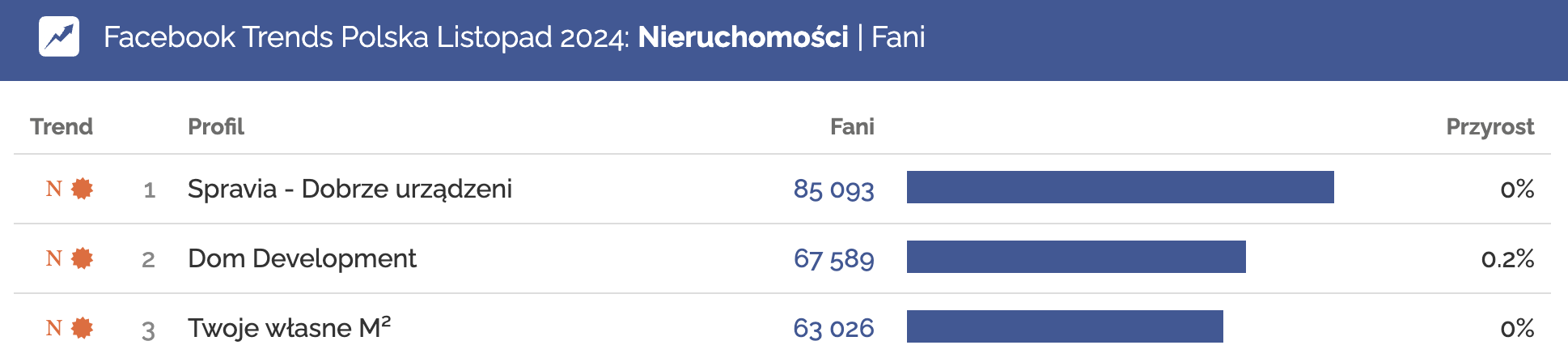Click the 67 589 fan count
1568x358 pixels.
(833, 258)
